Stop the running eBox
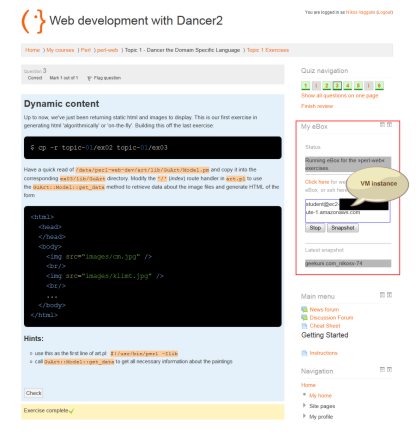 315,228
